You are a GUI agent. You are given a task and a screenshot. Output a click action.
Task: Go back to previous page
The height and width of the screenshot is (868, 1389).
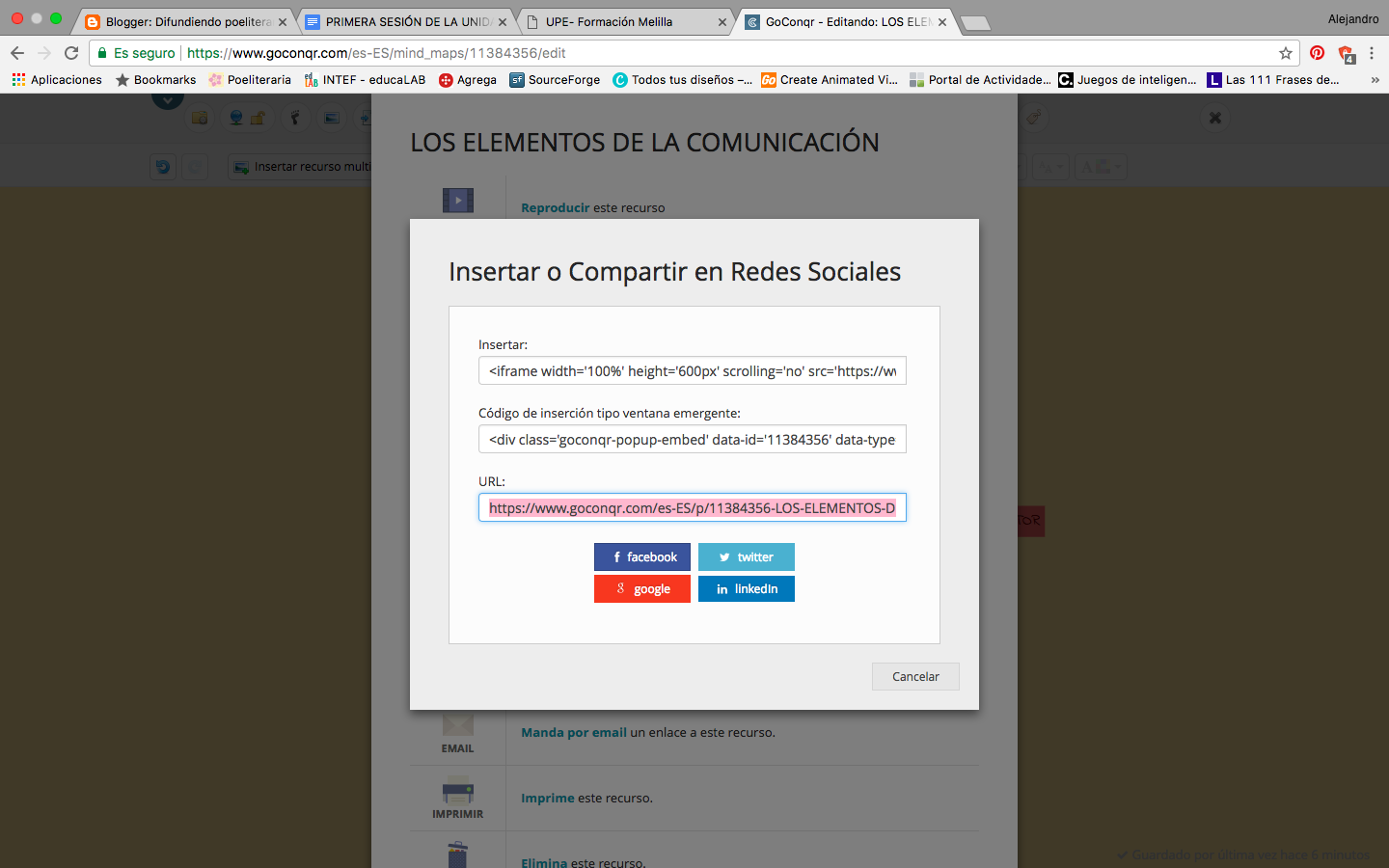(x=17, y=53)
